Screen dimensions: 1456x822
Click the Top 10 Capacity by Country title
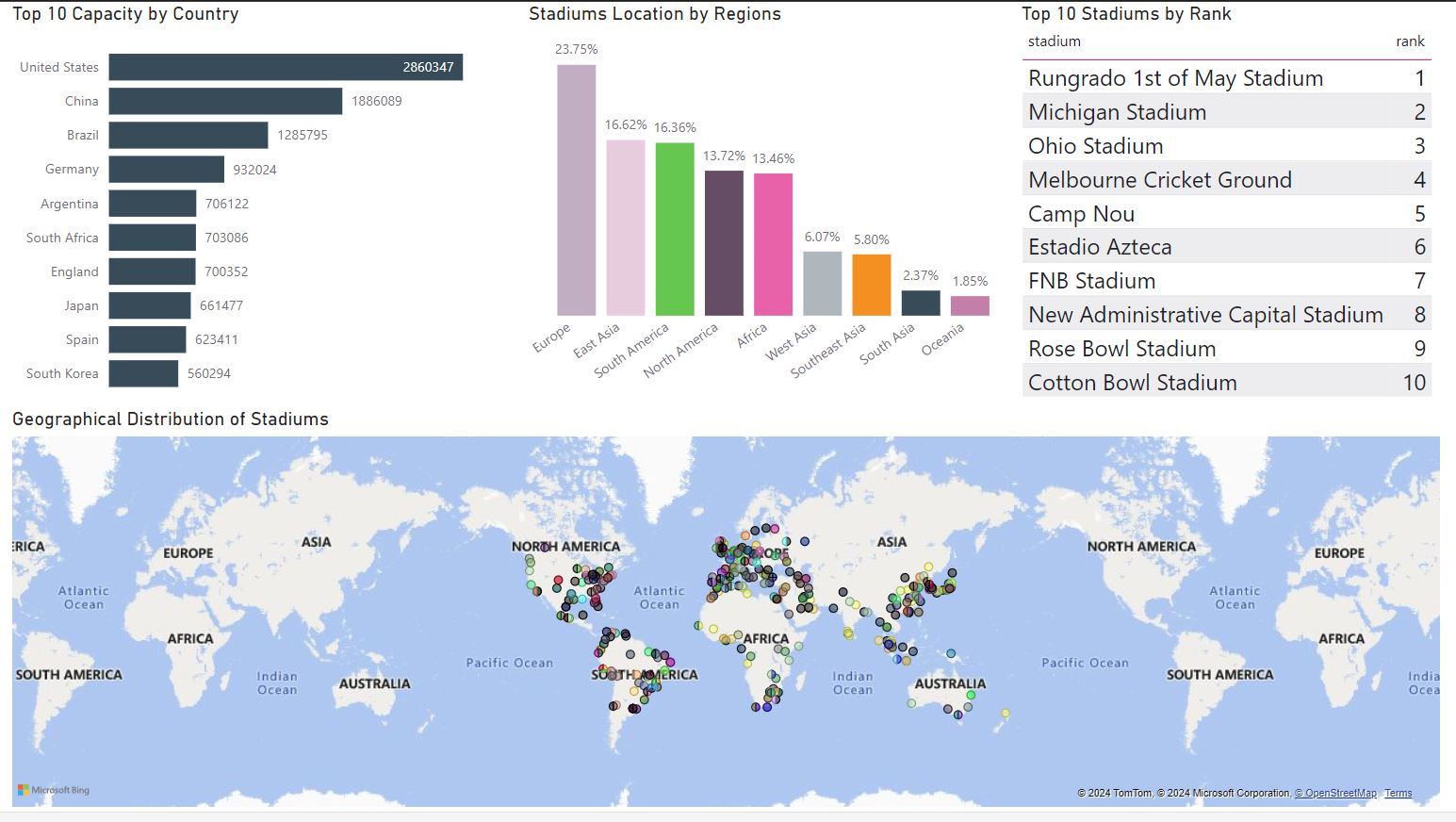pos(125,14)
